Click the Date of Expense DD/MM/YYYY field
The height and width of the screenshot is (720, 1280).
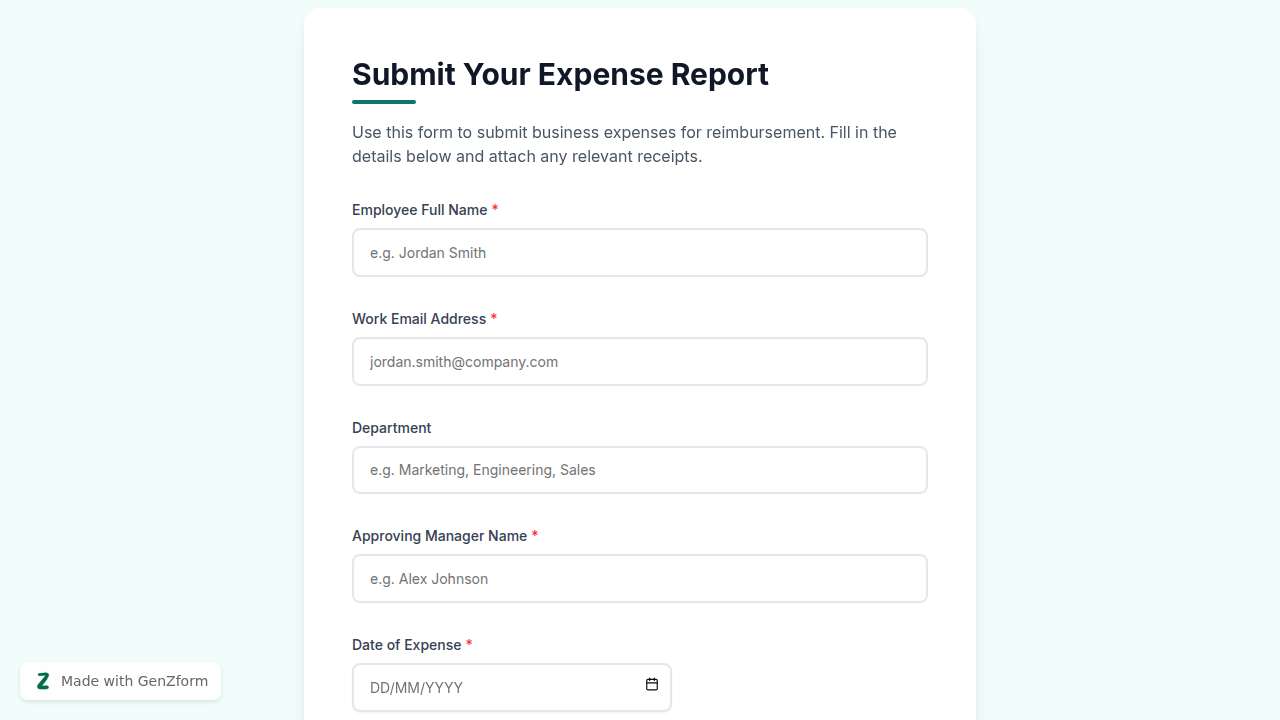(500, 688)
